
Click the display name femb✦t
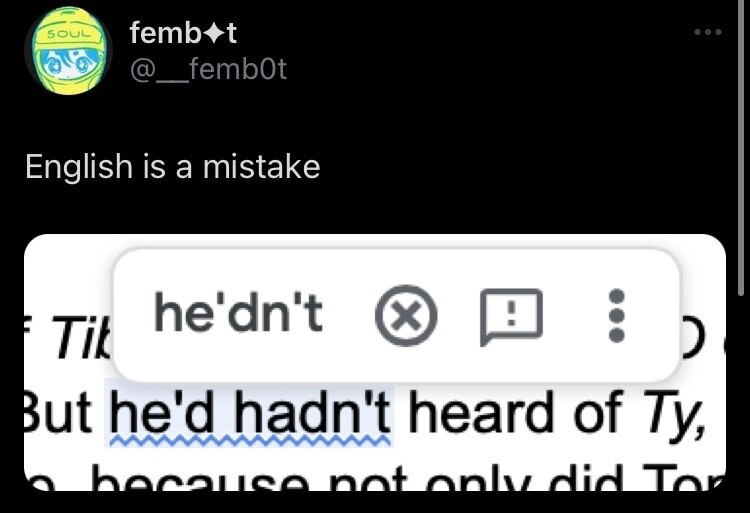(183, 34)
